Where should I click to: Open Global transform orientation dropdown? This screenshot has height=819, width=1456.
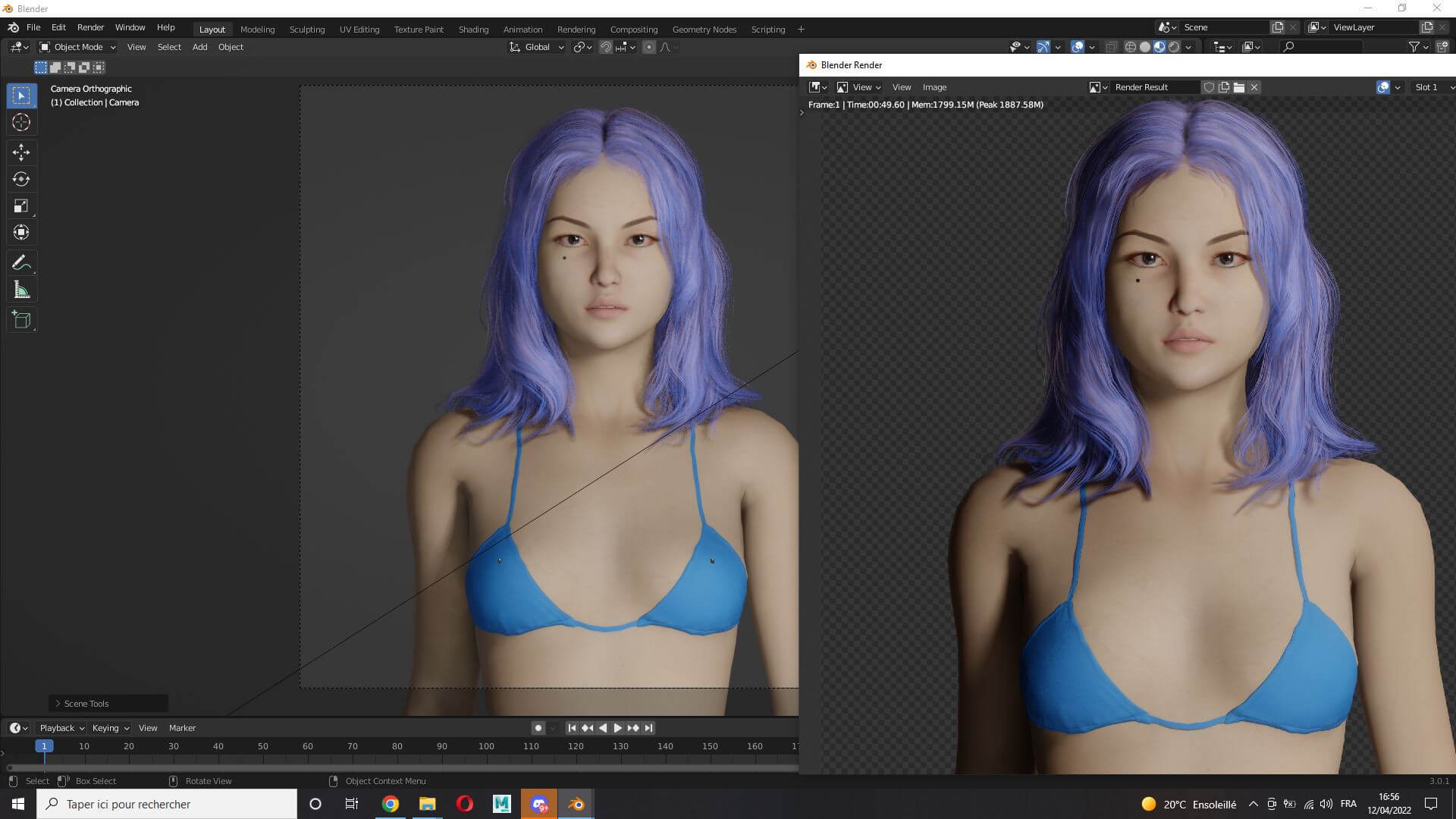(x=537, y=47)
